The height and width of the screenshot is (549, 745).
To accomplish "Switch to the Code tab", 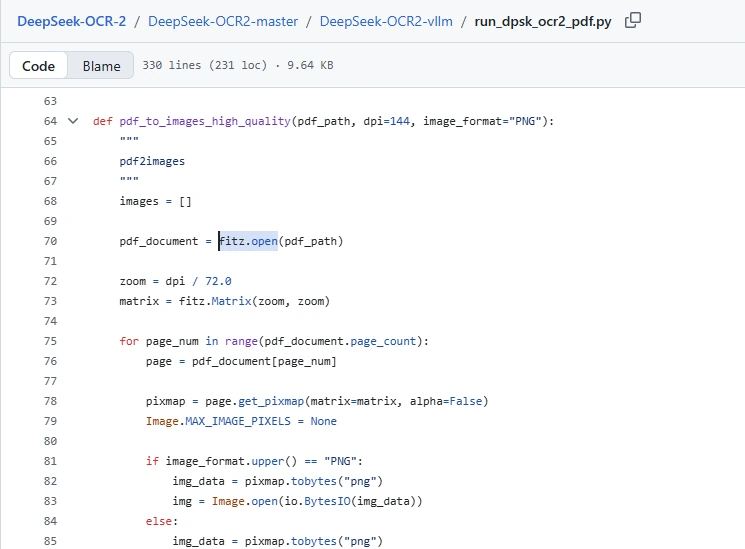I will tap(38, 66).
